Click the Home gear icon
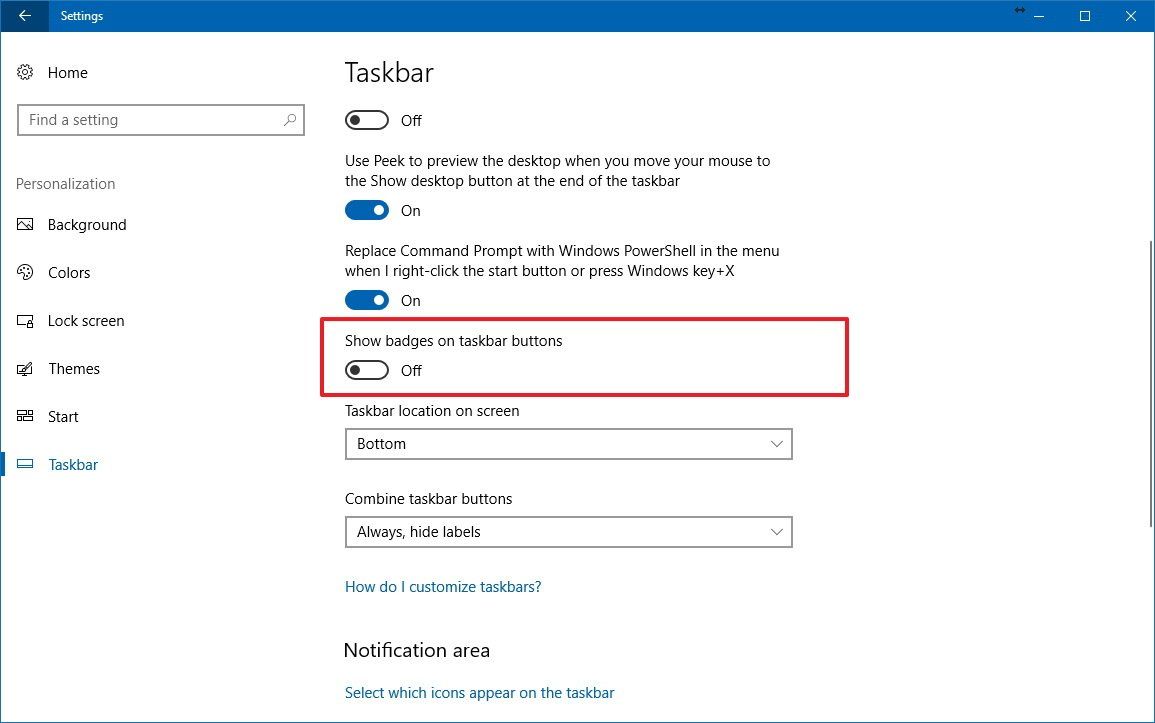Viewport: 1155px width, 723px height. [x=24, y=72]
